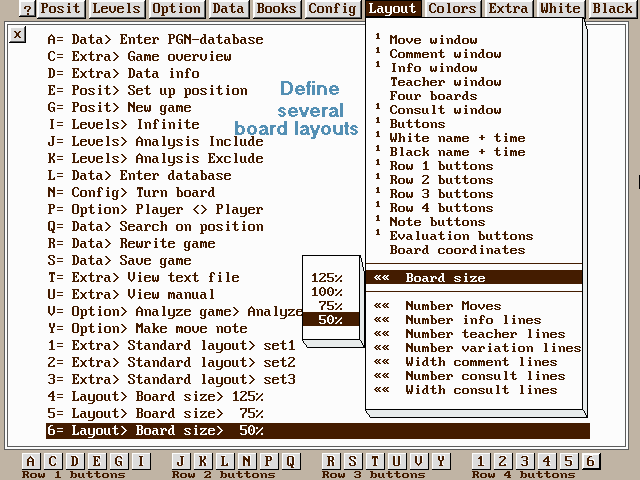Toggle the Teacher window layout option
This screenshot has width=640, height=480.
[x=431, y=82]
